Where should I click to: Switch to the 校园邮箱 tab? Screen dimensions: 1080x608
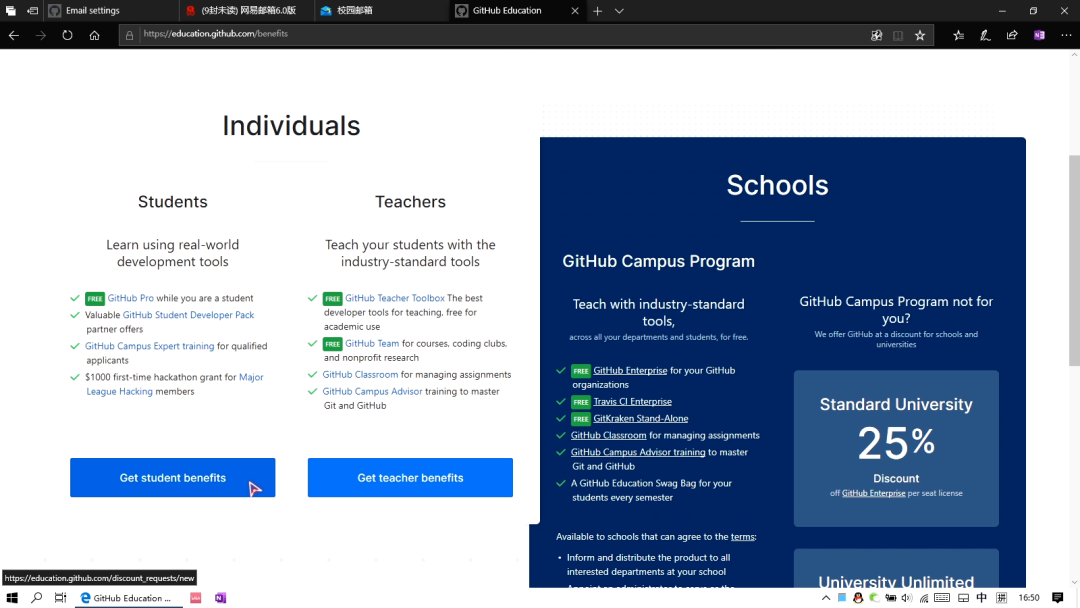pos(381,11)
